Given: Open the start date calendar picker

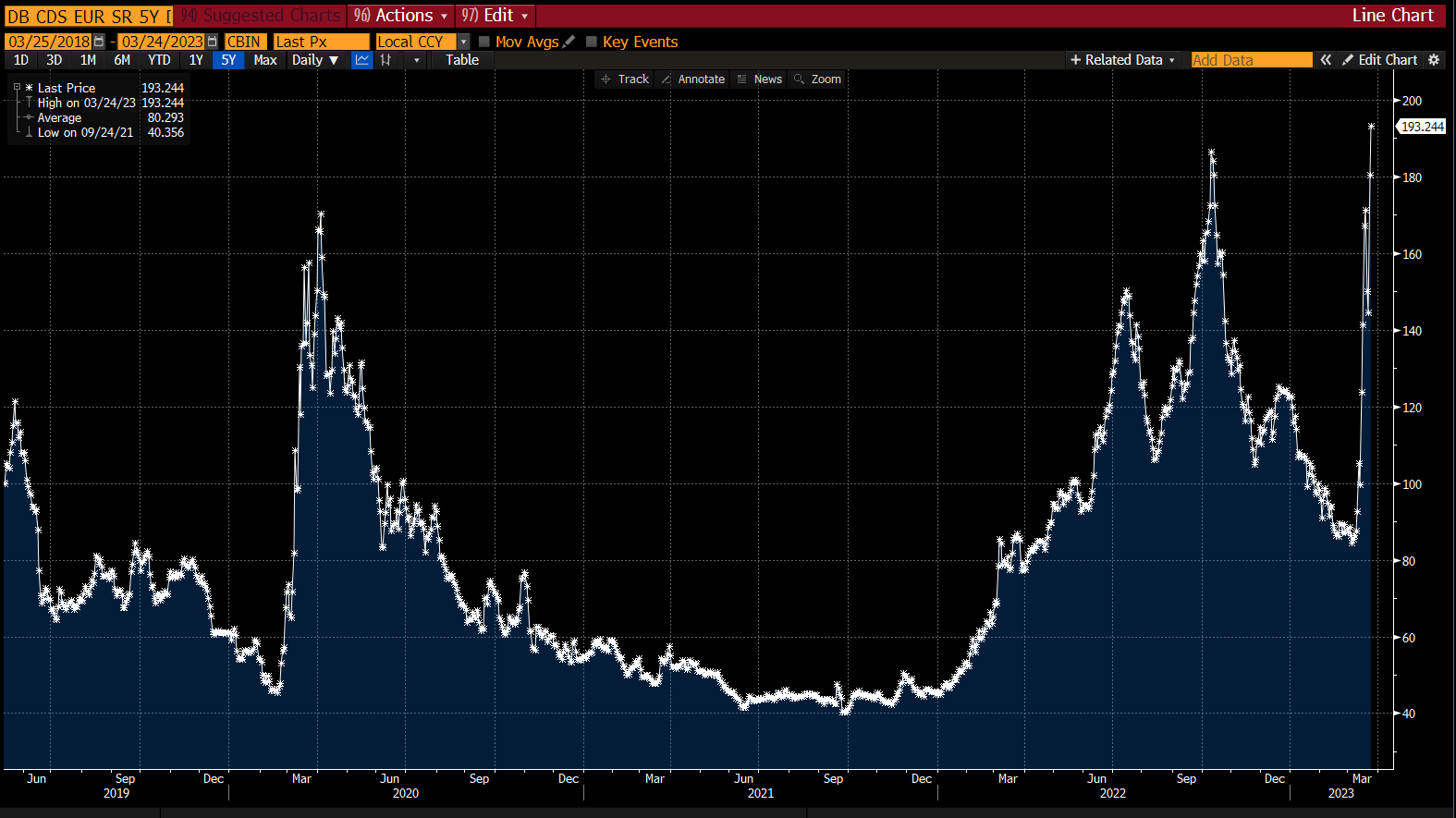Looking at the screenshot, I should [99, 42].
